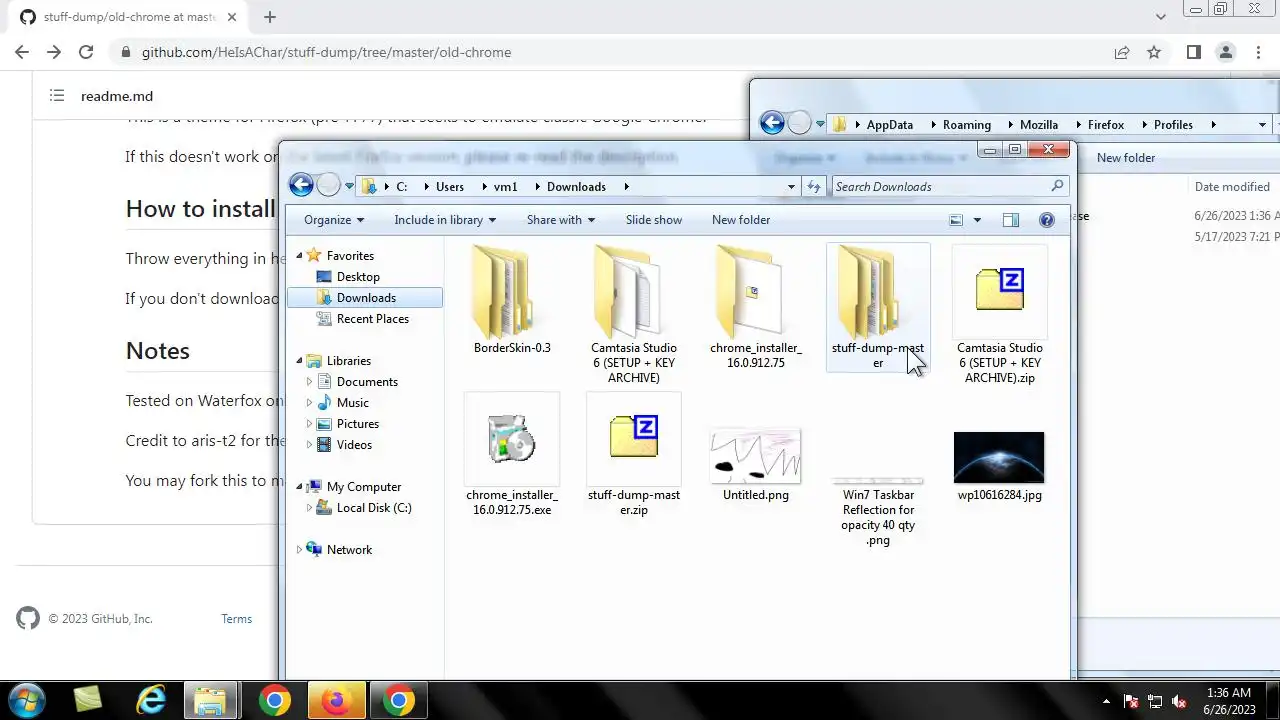This screenshot has width=1280, height=720.
Task: Bookmark this page with star icon
Action: [x=1154, y=52]
